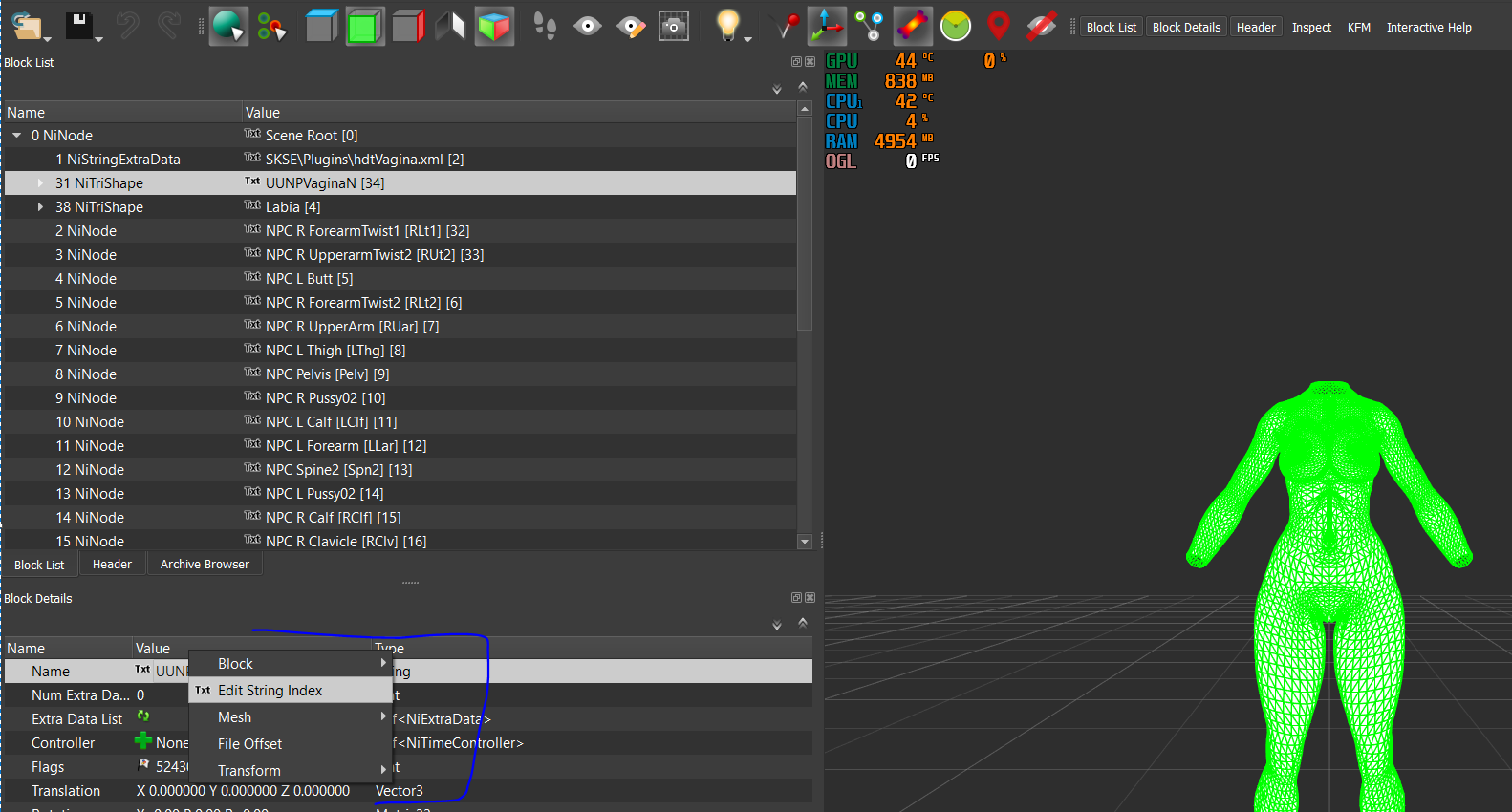Click the red-pin normals marker icon
Image resolution: width=1512 pixels, height=812 pixels.
point(787,26)
